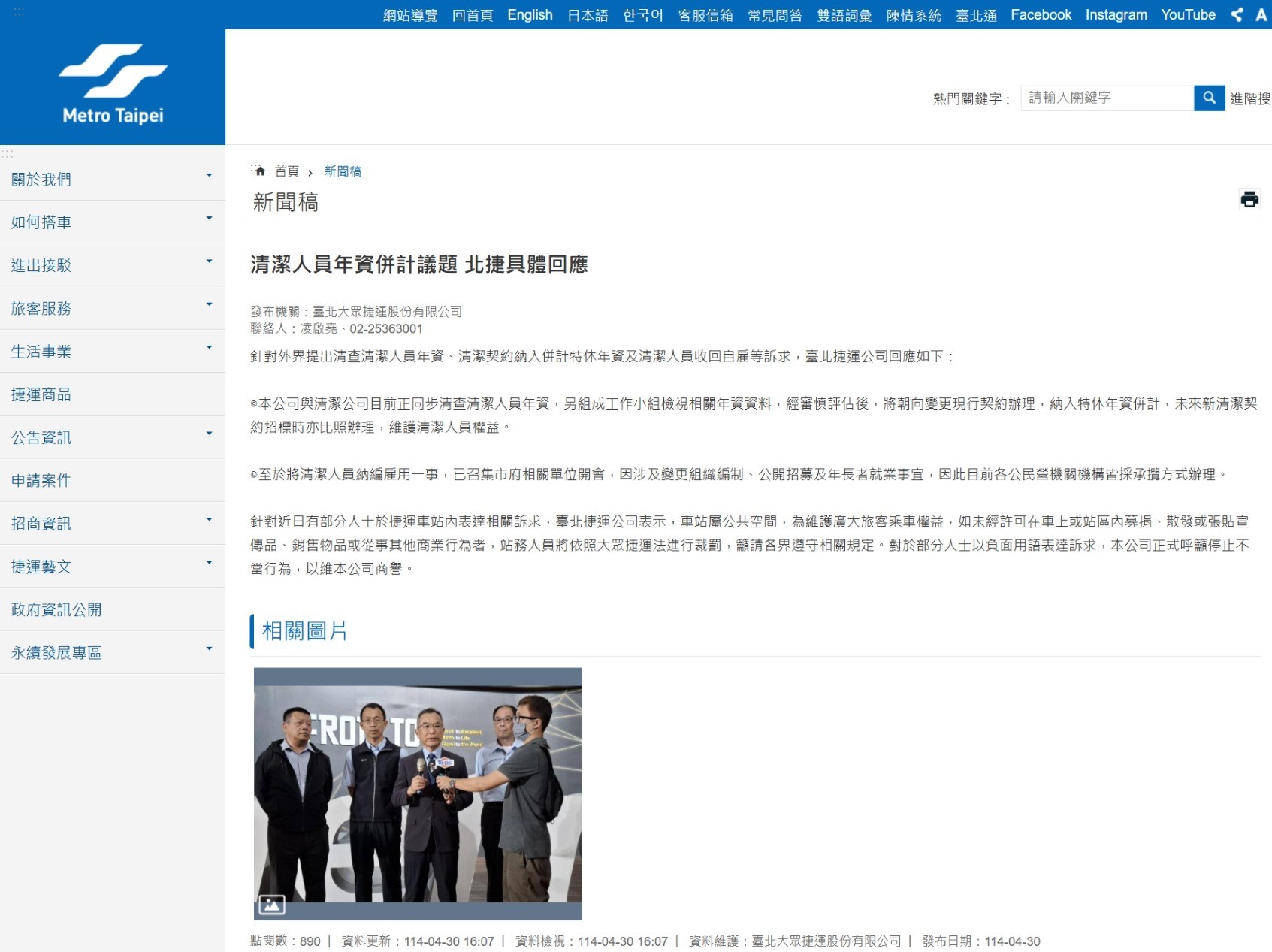Open 捷運藝文 in the sidebar
Image resolution: width=1272 pixels, height=952 pixels.
coord(41,567)
